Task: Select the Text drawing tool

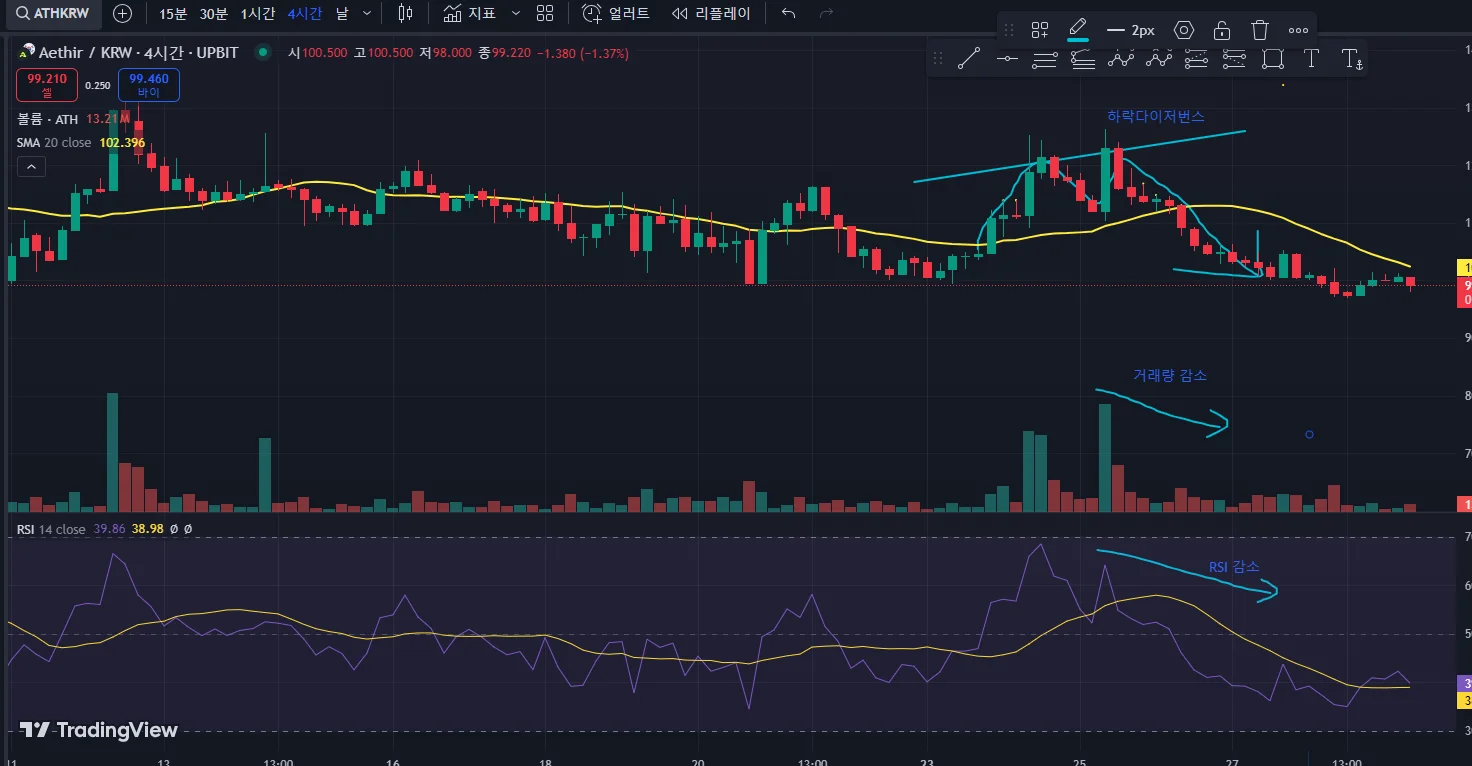Action: tap(1312, 59)
